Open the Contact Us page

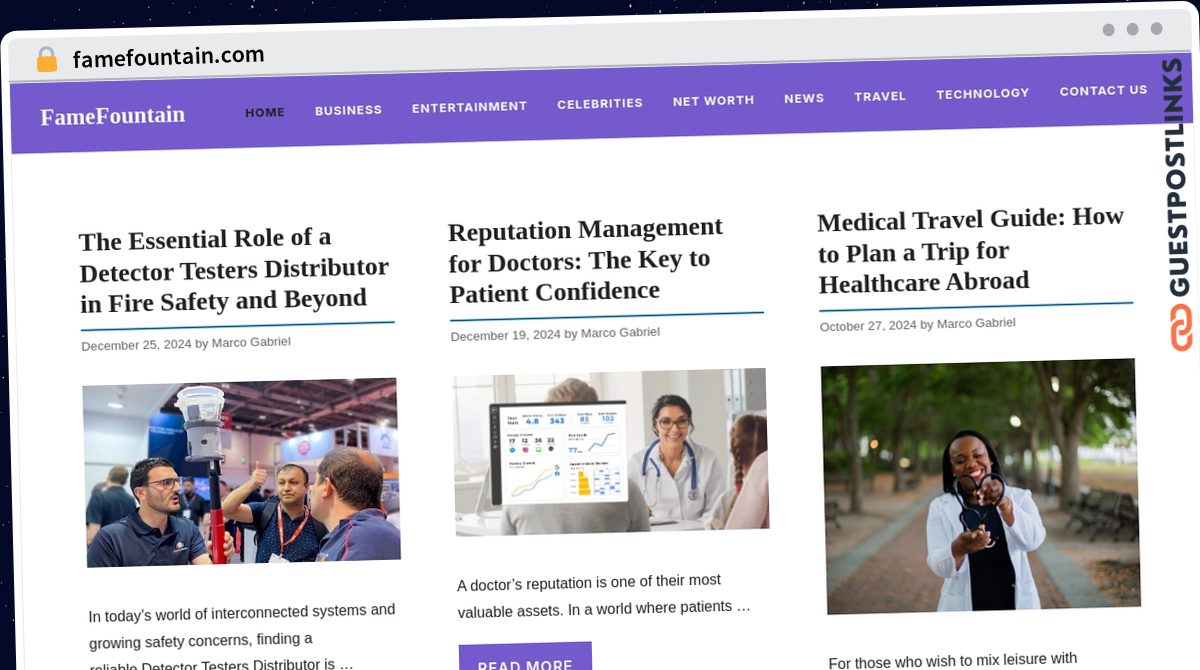coord(1103,90)
